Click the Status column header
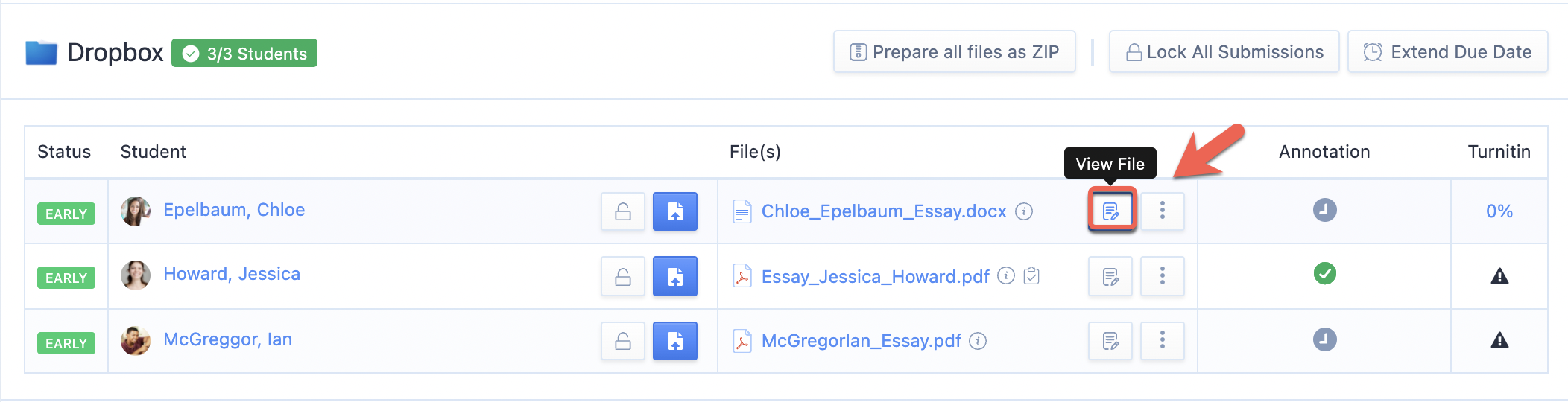This screenshot has width=1568, height=402. pyautogui.click(x=64, y=152)
